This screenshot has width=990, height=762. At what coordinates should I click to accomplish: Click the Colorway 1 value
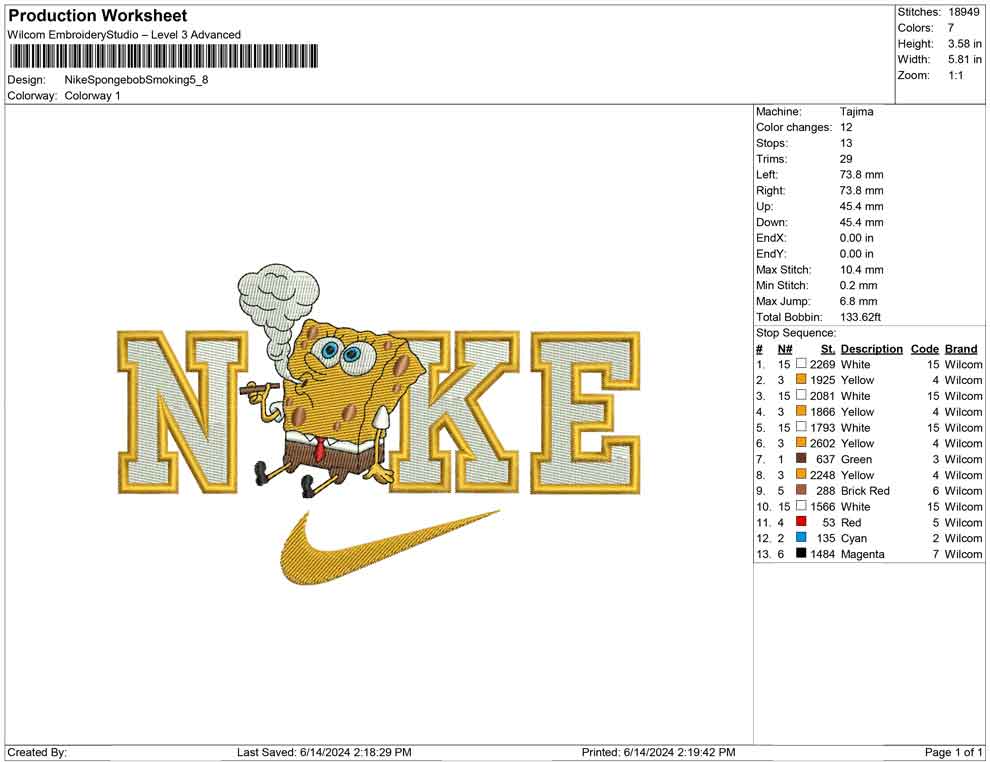tap(92, 95)
